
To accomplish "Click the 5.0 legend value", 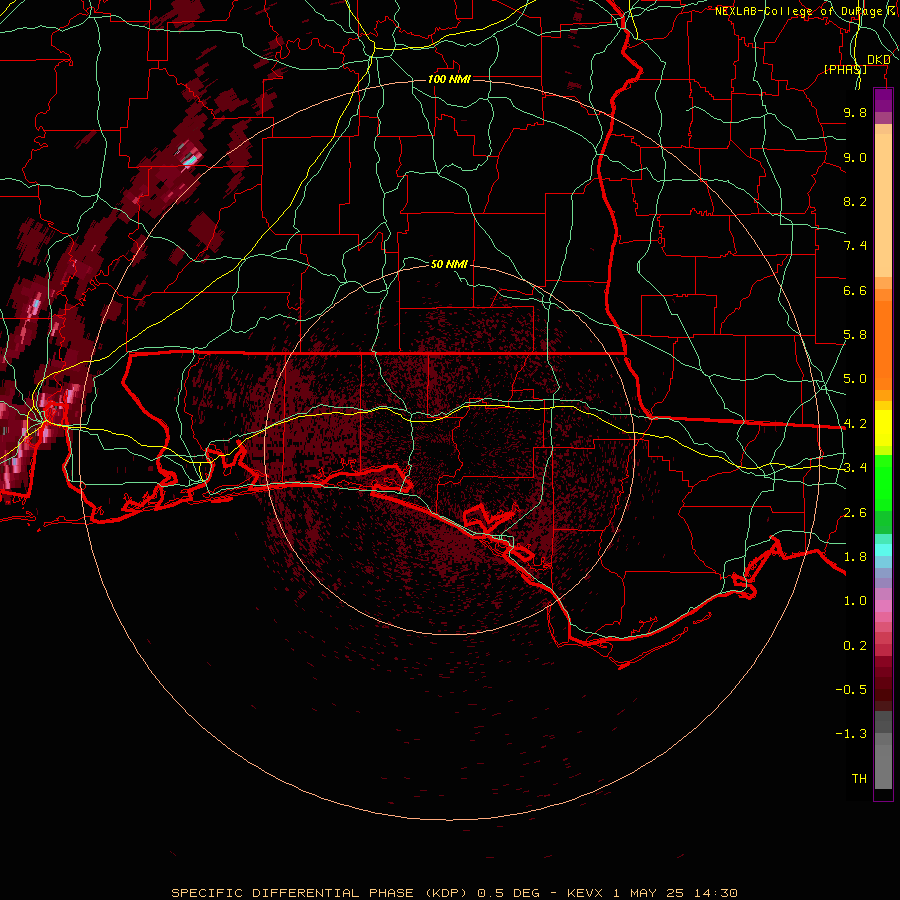I will point(855,379).
